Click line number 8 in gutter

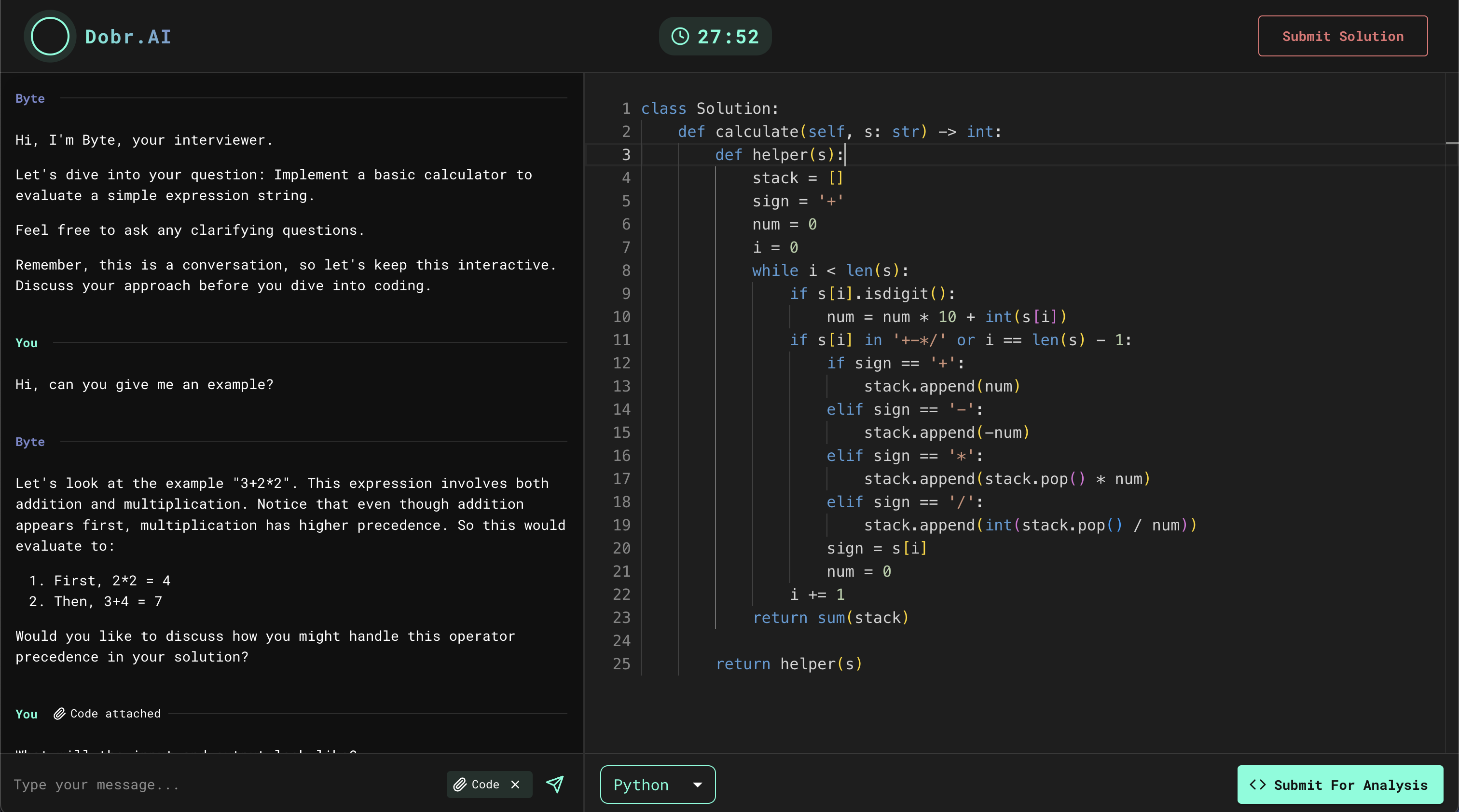(x=626, y=271)
